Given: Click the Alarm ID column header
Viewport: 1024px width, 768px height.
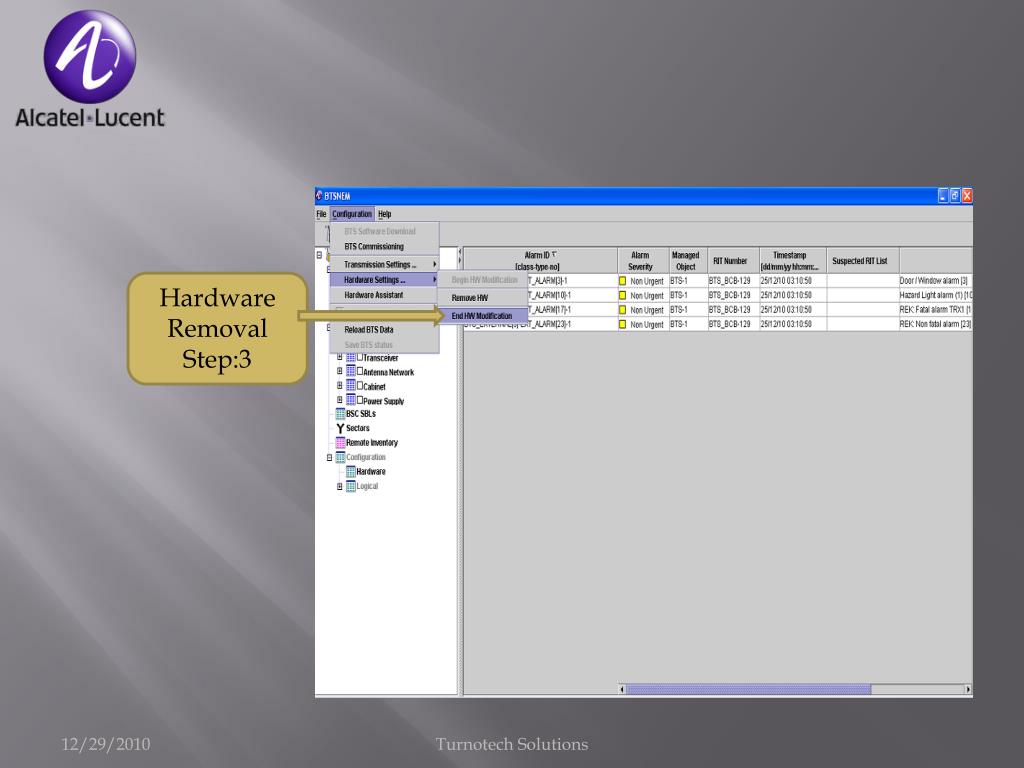Looking at the screenshot, I should pos(540,261).
